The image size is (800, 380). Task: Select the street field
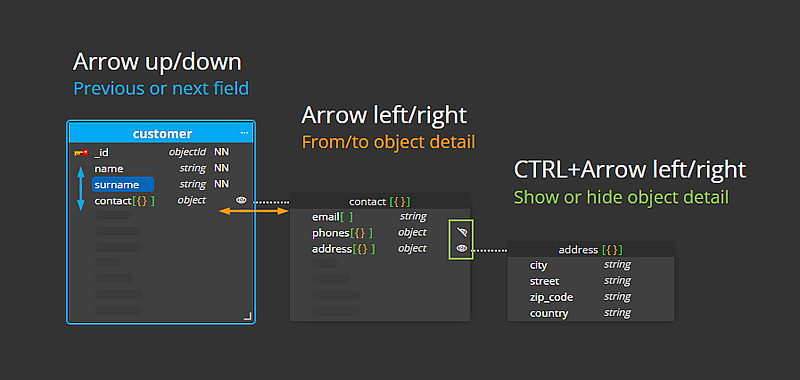pos(544,281)
